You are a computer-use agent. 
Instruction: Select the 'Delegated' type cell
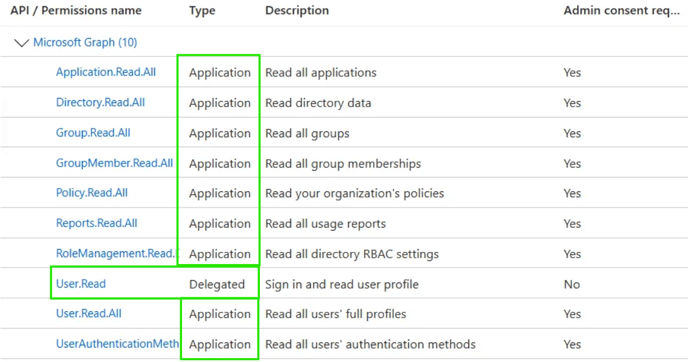(x=217, y=284)
